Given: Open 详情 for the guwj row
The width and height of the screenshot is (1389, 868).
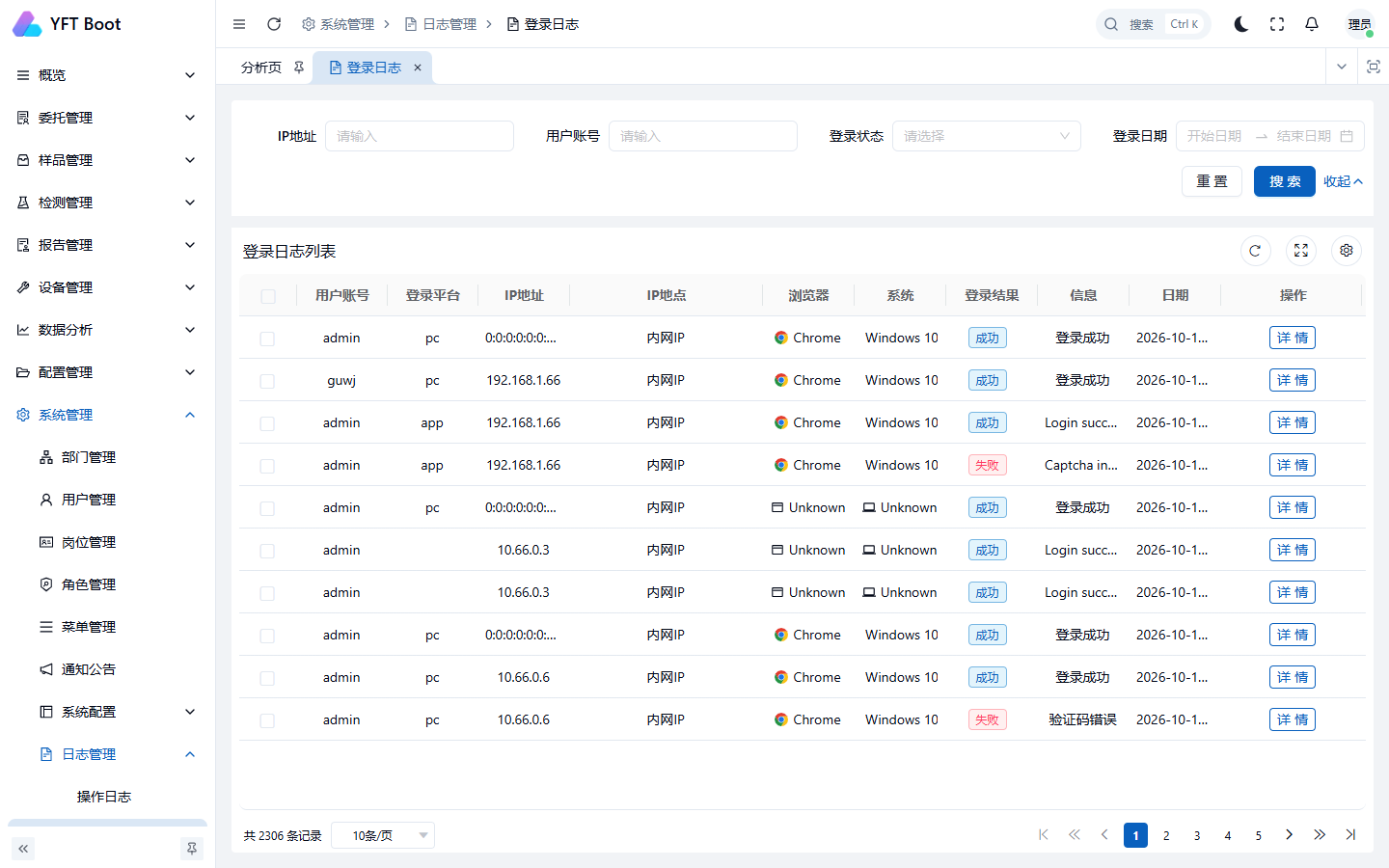Looking at the screenshot, I should (1293, 380).
